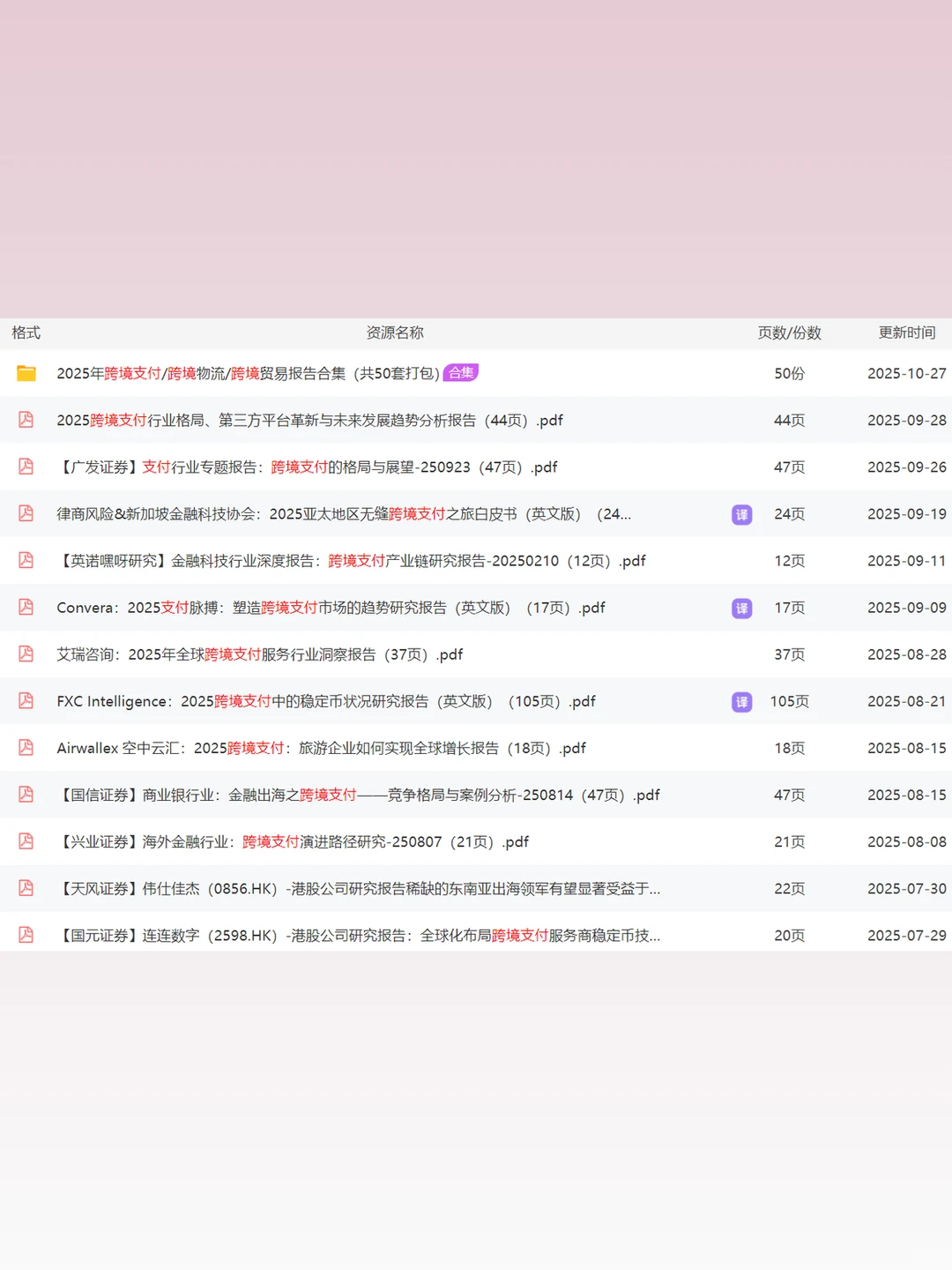Click the 译 translate badge on the 律商风险 row

point(742,515)
